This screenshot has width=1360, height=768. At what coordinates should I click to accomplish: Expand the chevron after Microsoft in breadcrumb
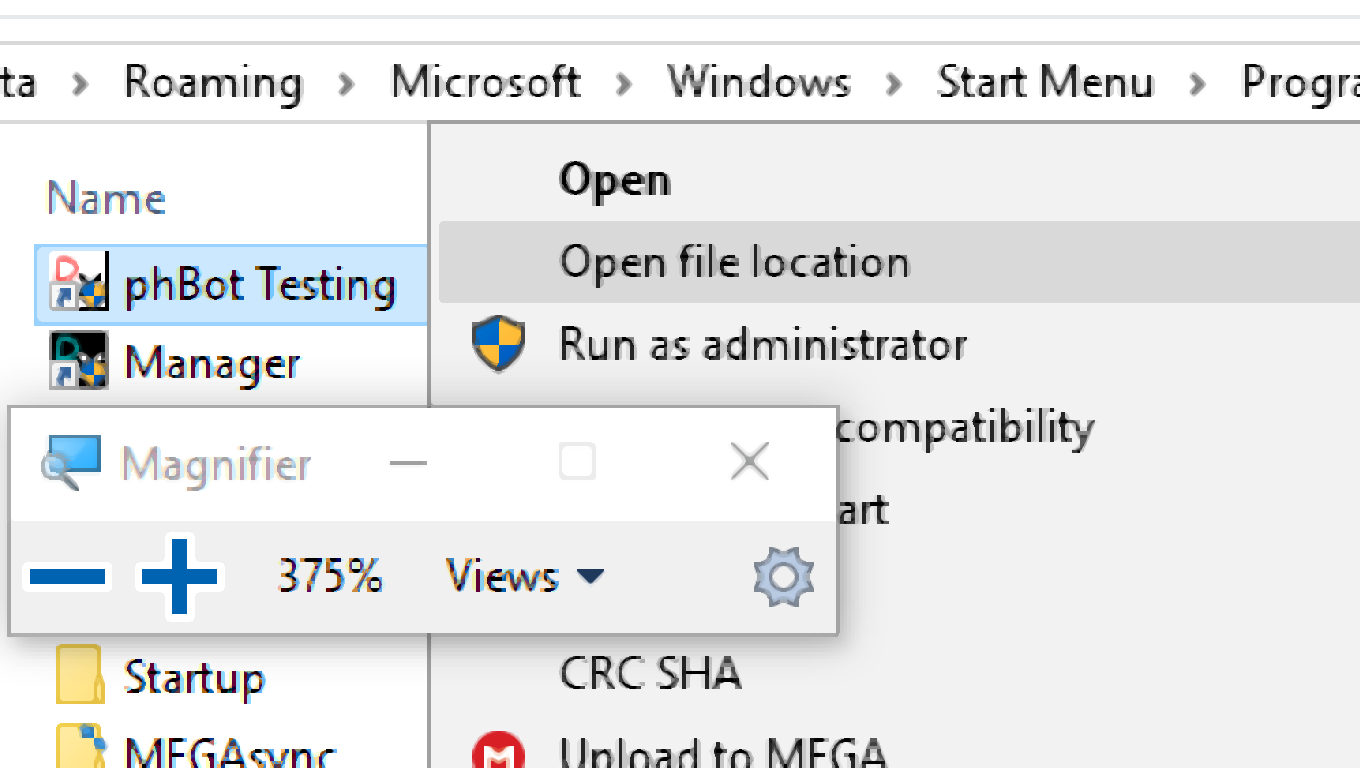coord(624,83)
